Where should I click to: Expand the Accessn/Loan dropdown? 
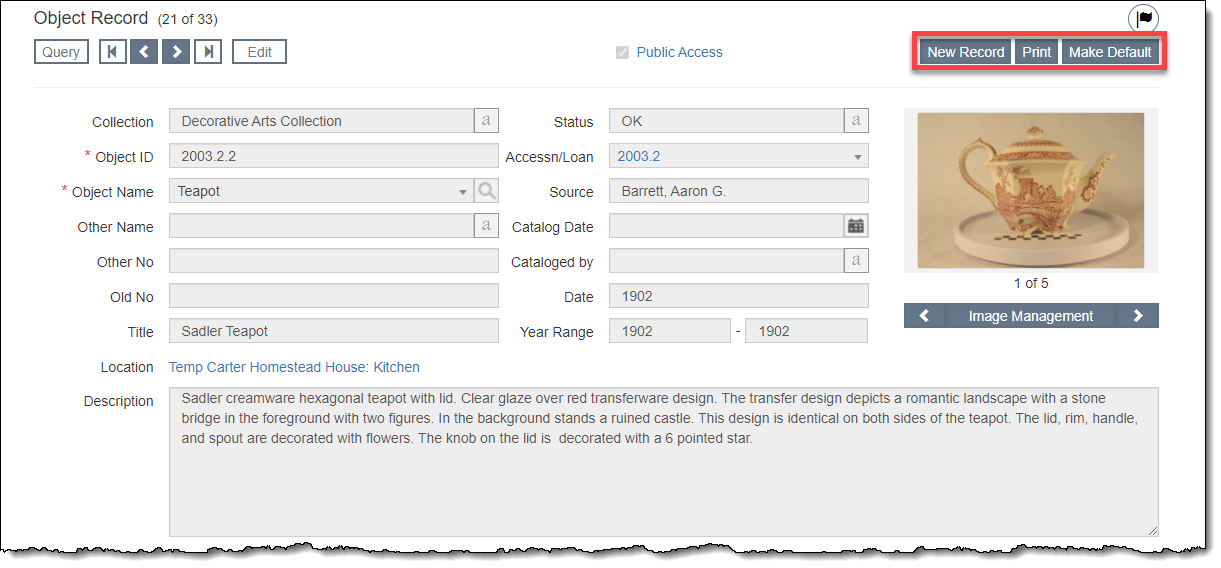pyautogui.click(x=857, y=157)
